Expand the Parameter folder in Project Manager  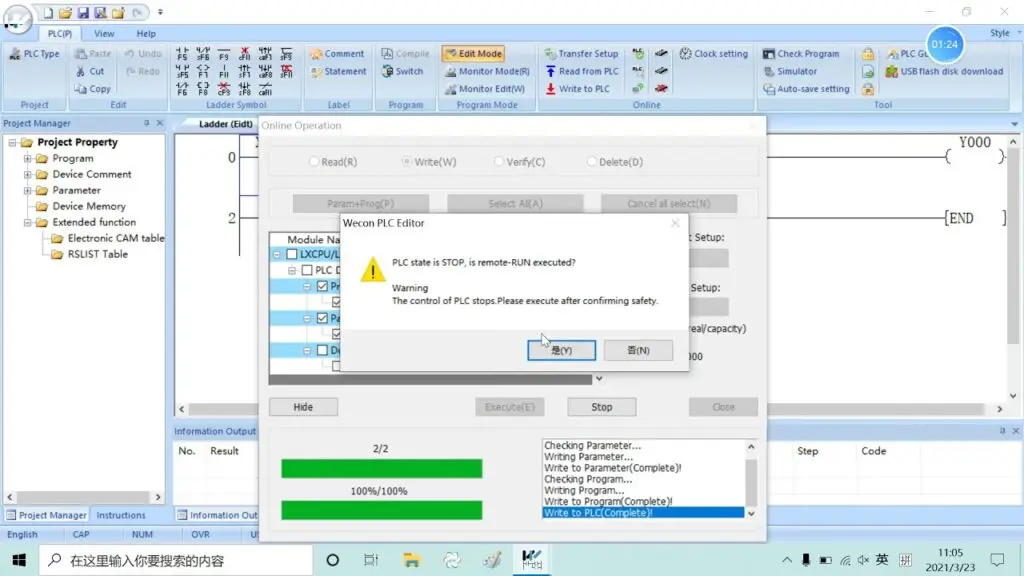point(27,191)
